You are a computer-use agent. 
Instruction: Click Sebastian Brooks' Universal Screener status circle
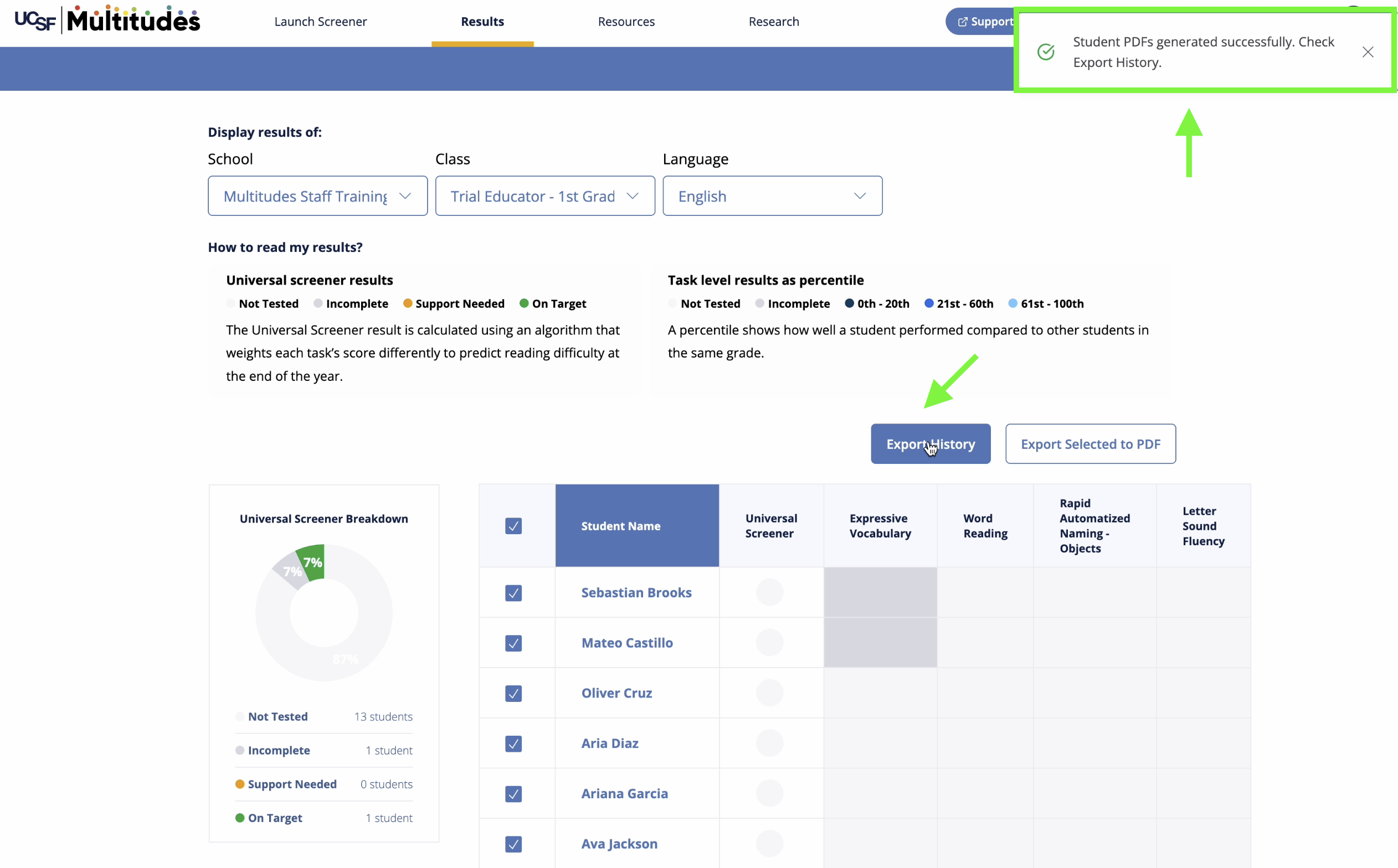[x=770, y=592]
